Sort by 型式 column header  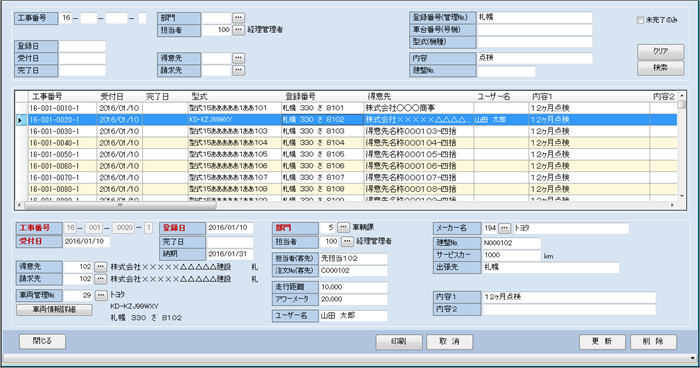coord(235,96)
